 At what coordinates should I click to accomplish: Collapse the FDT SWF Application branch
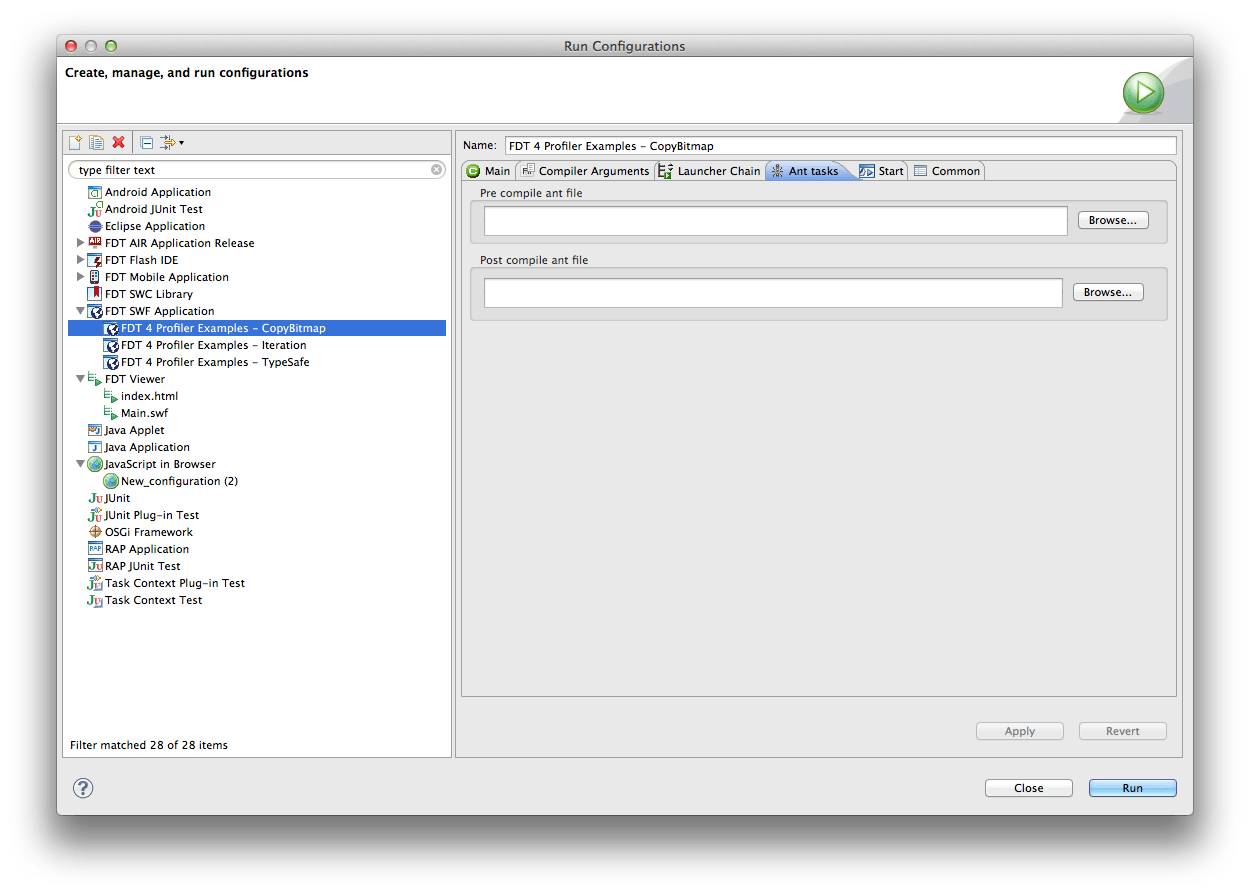81,310
